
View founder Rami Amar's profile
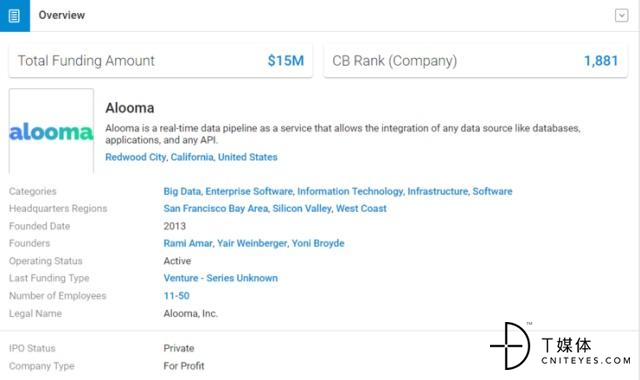click(188, 243)
